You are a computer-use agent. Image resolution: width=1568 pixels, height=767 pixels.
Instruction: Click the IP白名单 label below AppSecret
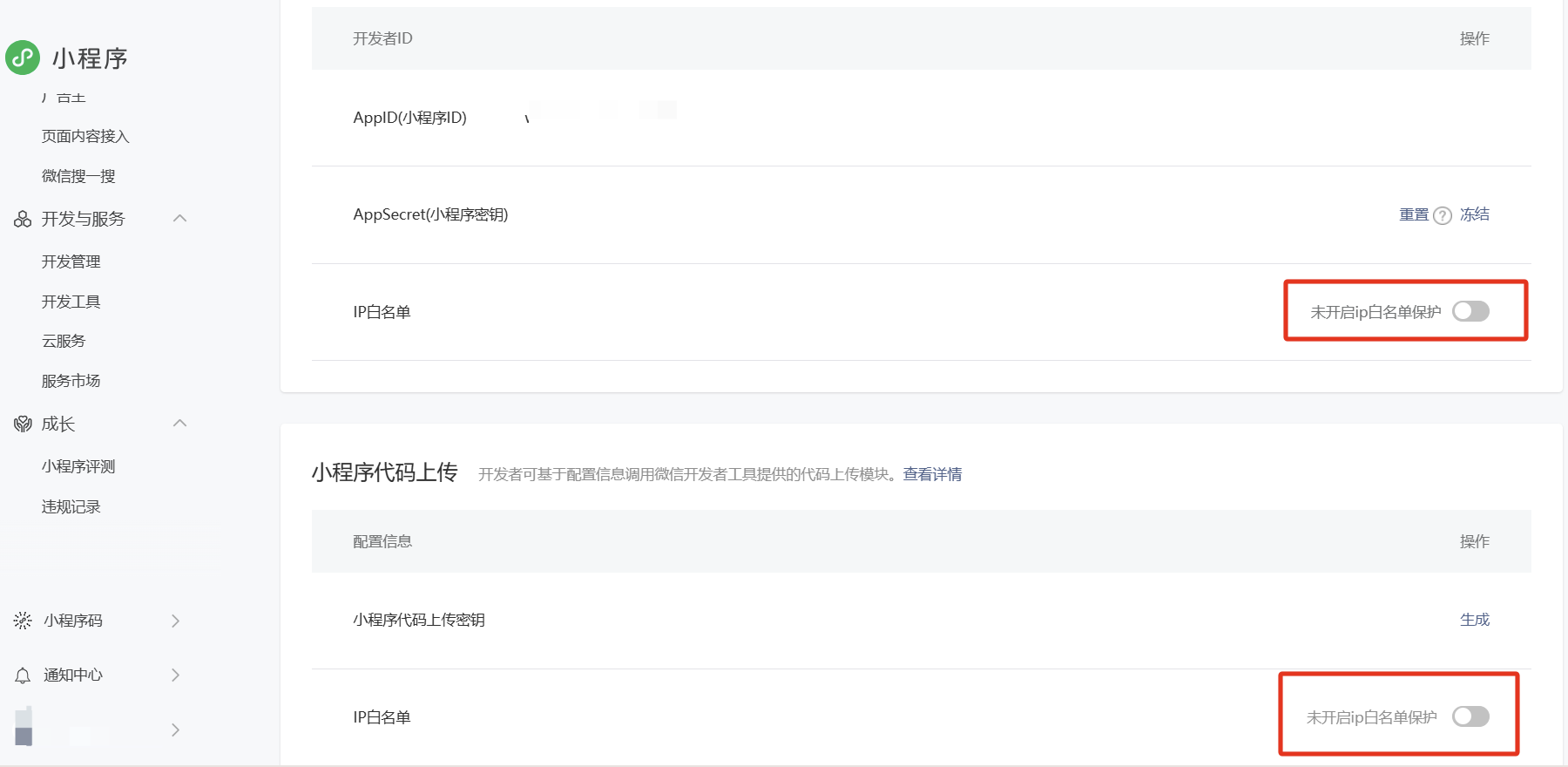coord(382,312)
